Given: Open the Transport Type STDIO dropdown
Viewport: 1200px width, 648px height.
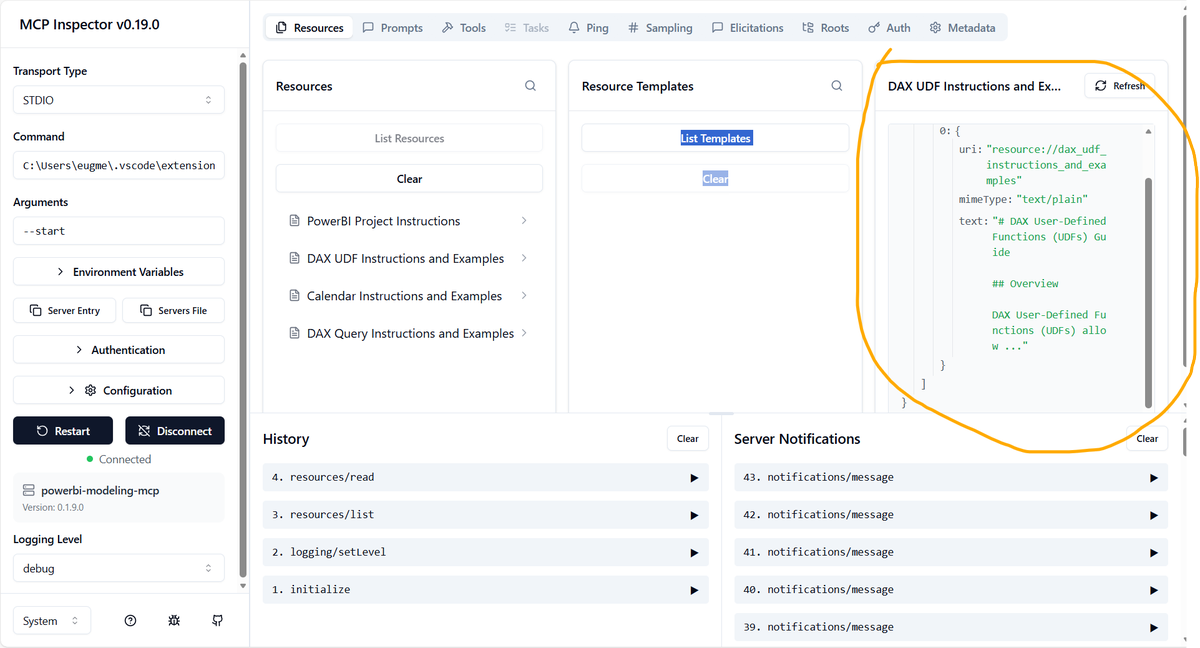Looking at the screenshot, I should [119, 100].
